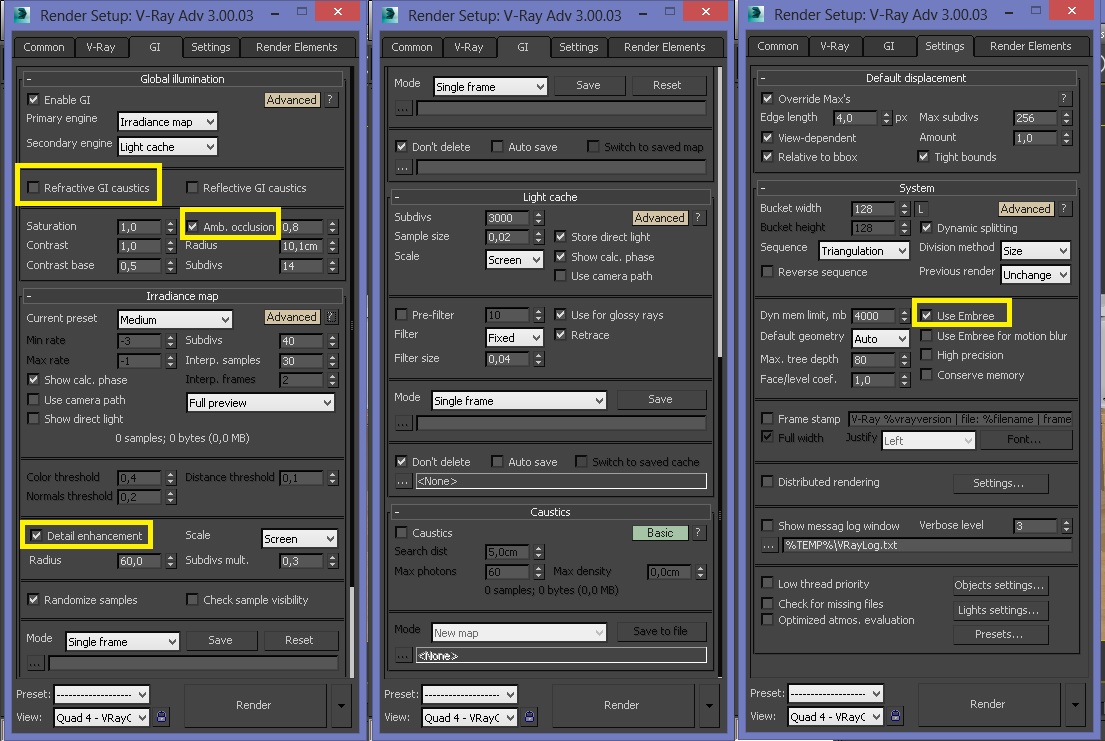Click lock view icon in Global illumination window
The height and width of the screenshot is (741, 1105).
[x=161, y=717]
